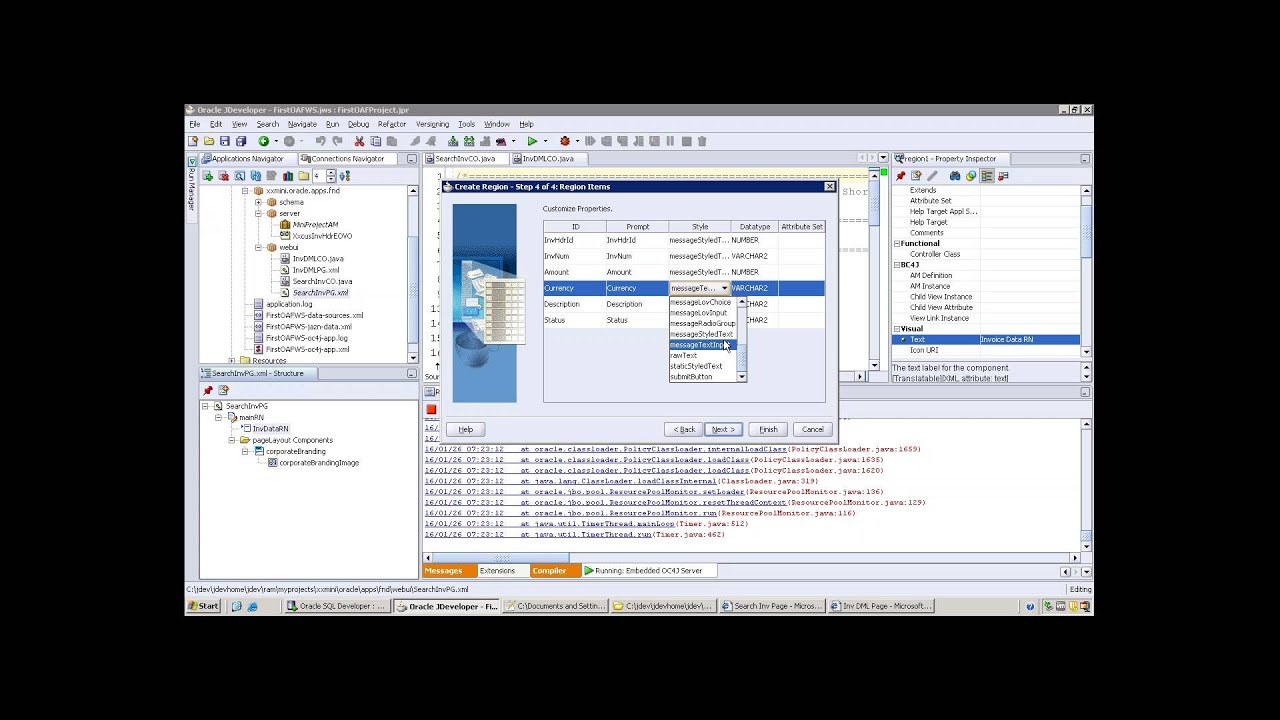Screen dimensions: 1280x720
Task: Collapse the webui package node
Action: (x=258, y=247)
